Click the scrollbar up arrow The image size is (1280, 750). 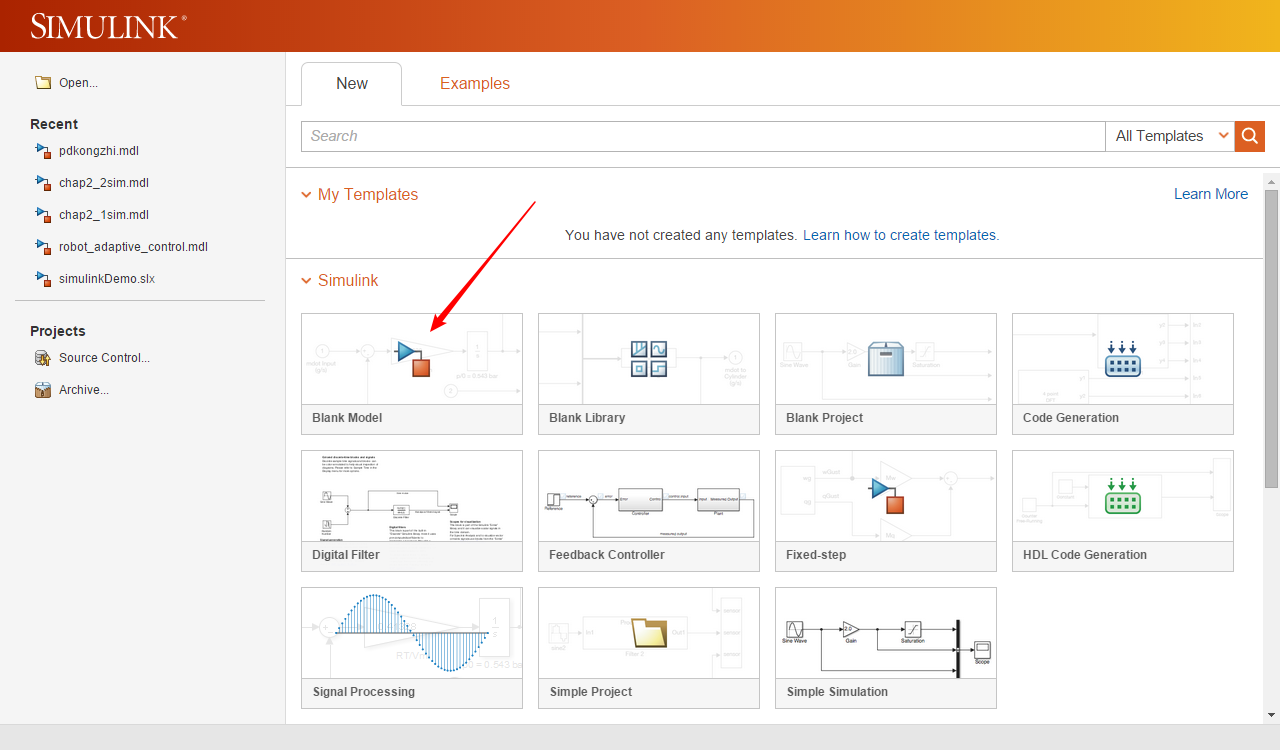pos(1271,180)
